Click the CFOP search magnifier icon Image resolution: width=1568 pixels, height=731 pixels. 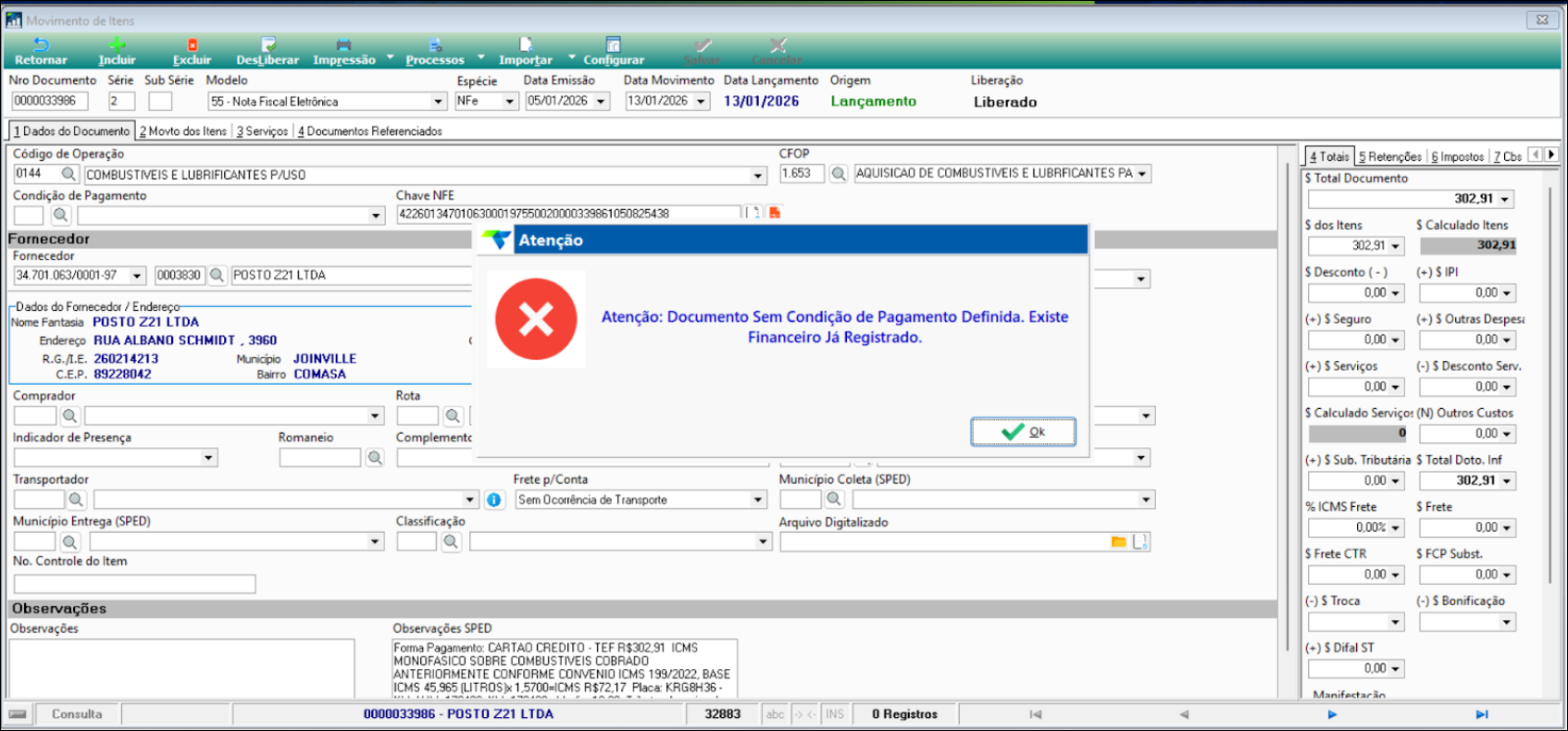coord(839,173)
